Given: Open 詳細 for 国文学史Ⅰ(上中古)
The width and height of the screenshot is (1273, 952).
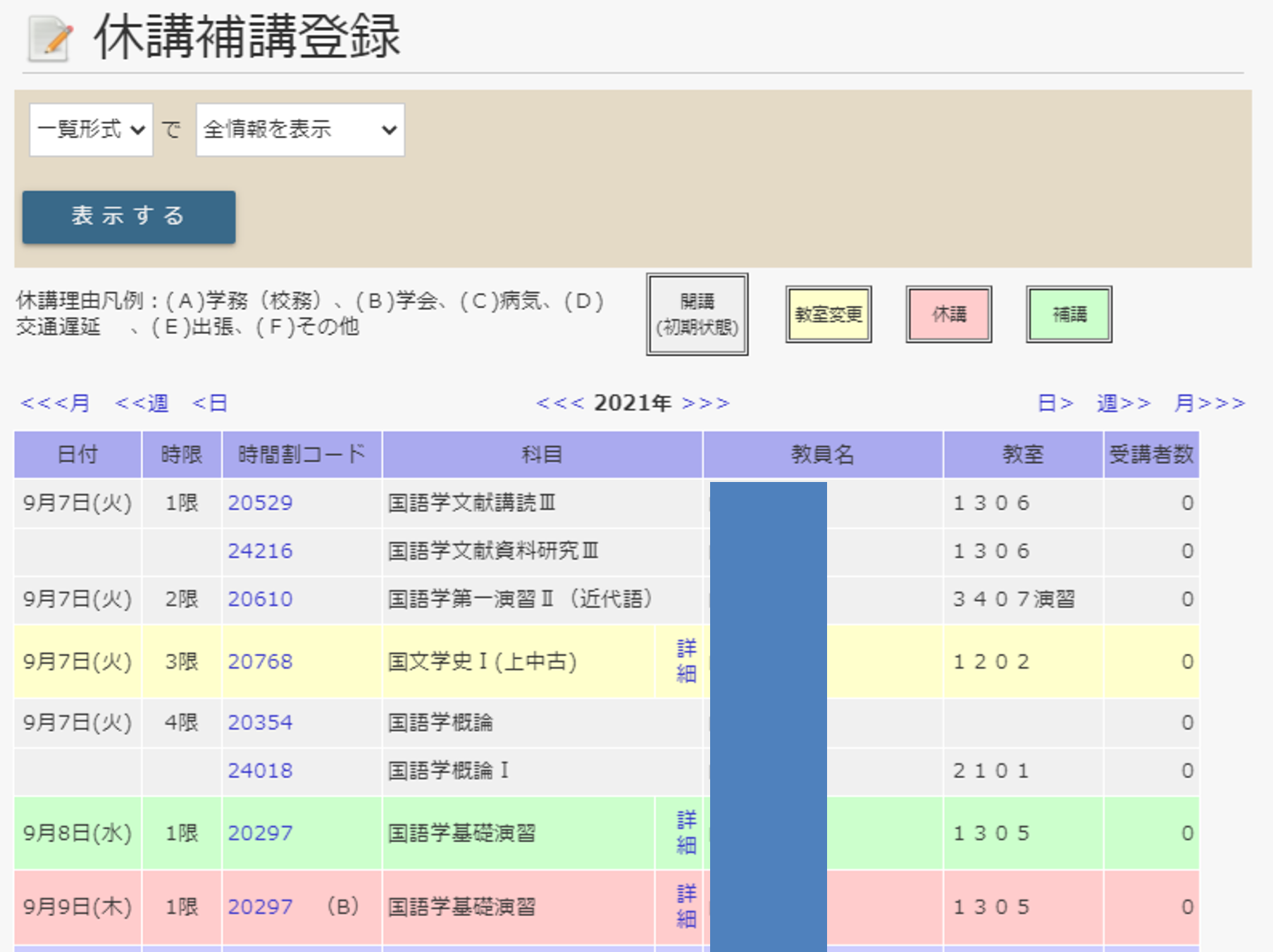Looking at the screenshot, I should (686, 661).
